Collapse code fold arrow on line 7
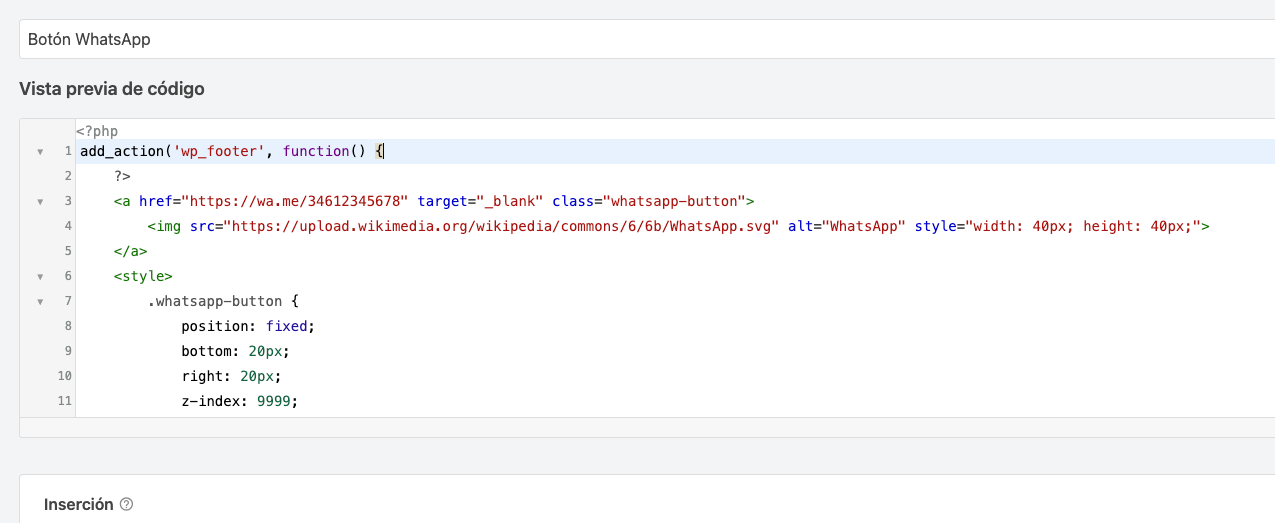 pos(40,301)
